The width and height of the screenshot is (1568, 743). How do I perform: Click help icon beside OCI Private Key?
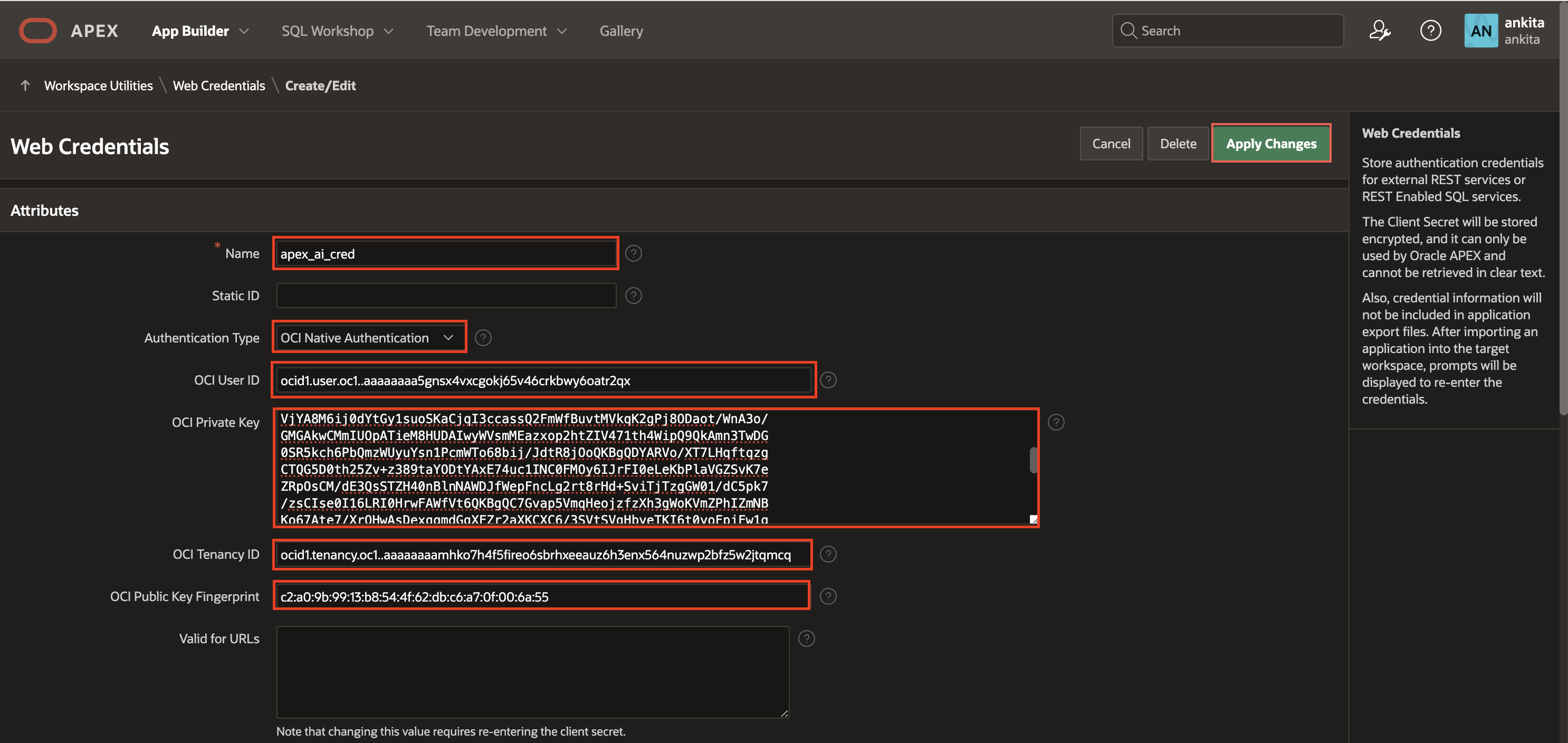pyautogui.click(x=1056, y=422)
